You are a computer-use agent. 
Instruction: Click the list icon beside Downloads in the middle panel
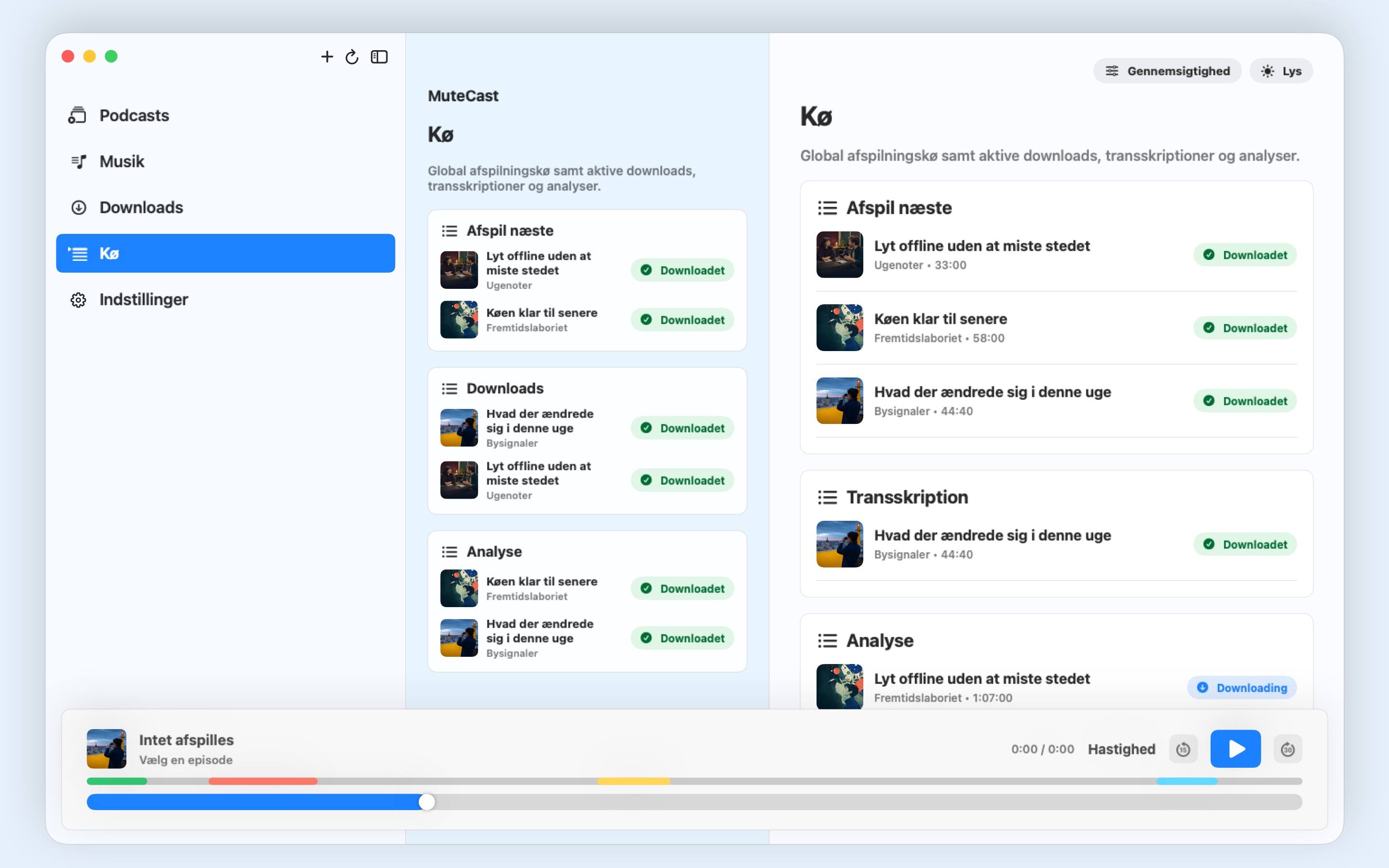[x=449, y=389]
